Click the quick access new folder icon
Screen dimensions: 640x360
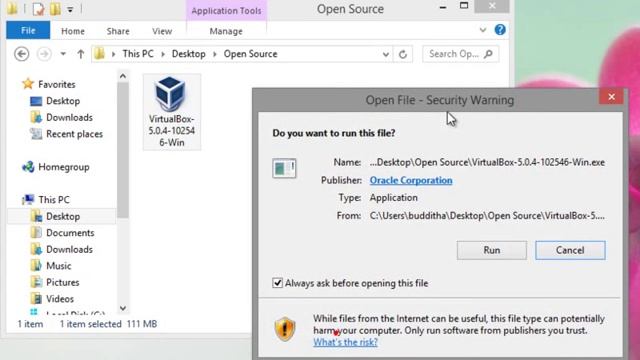pos(55,9)
